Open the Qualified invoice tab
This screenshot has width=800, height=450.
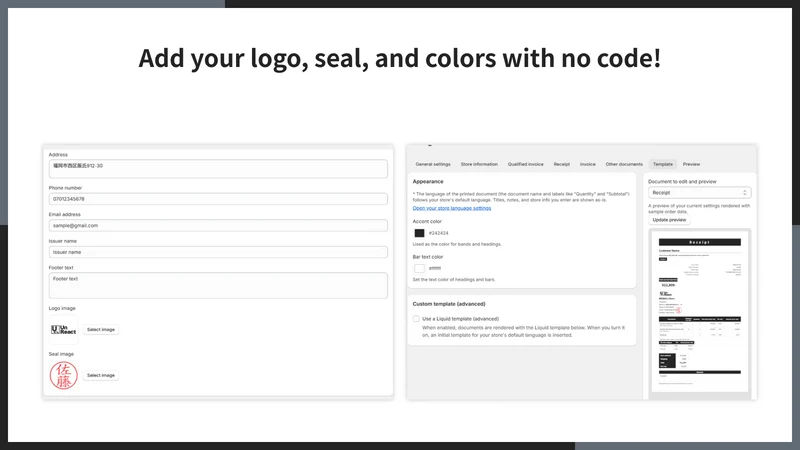click(x=526, y=164)
